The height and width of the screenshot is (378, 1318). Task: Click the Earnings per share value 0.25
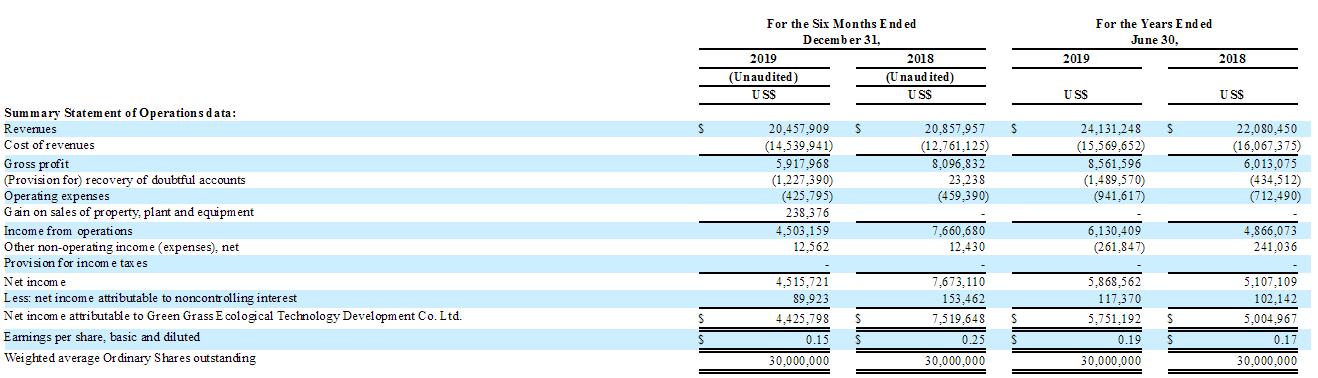(x=975, y=338)
